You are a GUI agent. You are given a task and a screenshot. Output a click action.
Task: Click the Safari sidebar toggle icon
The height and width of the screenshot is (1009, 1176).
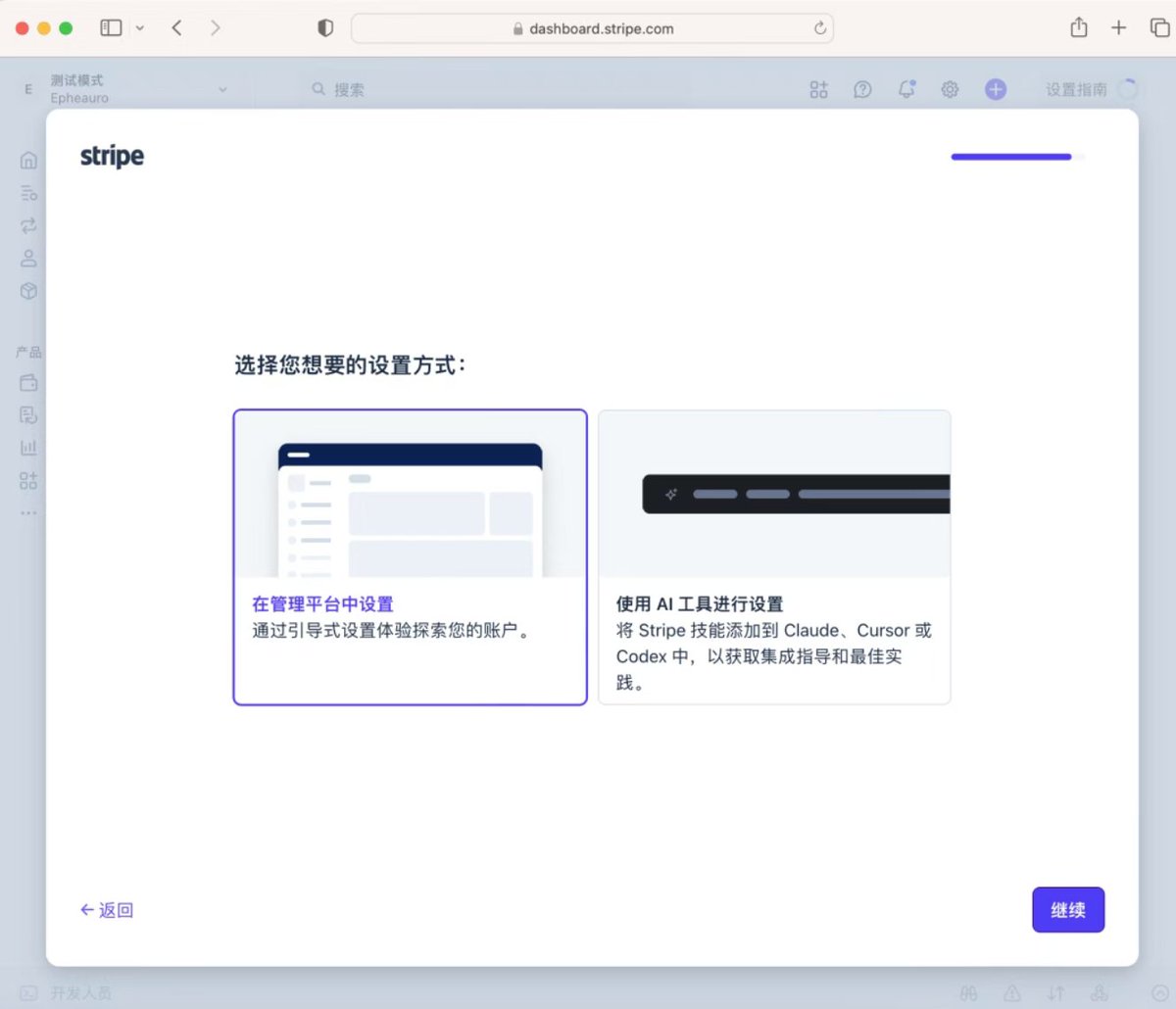tap(111, 28)
